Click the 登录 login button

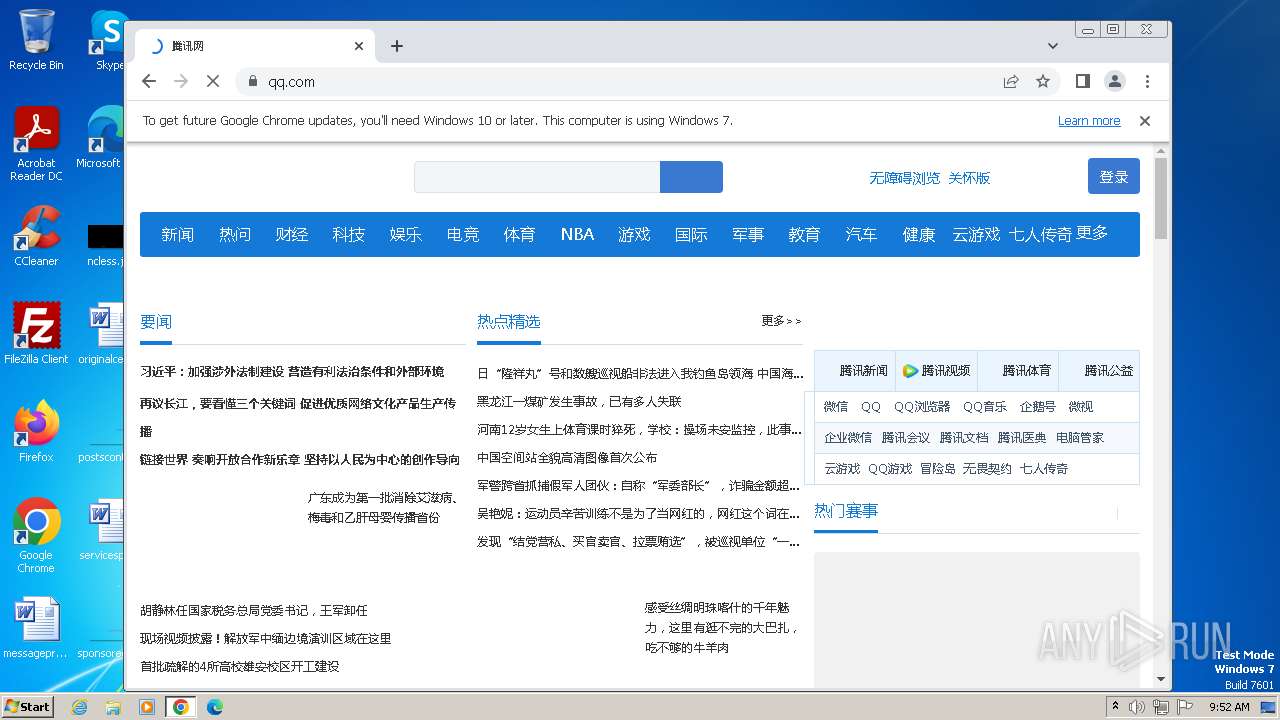click(x=1114, y=177)
